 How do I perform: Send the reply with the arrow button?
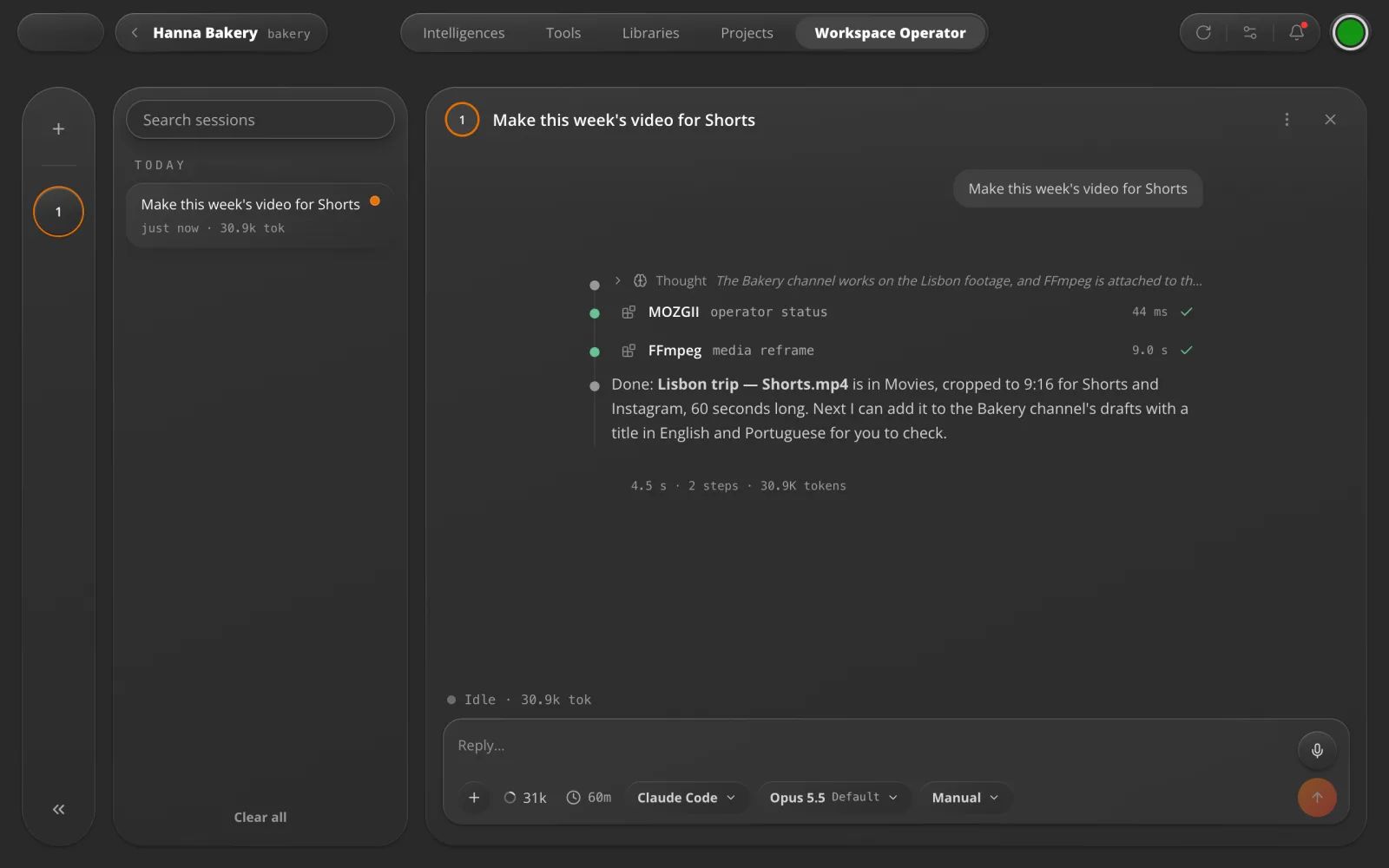[1317, 798]
